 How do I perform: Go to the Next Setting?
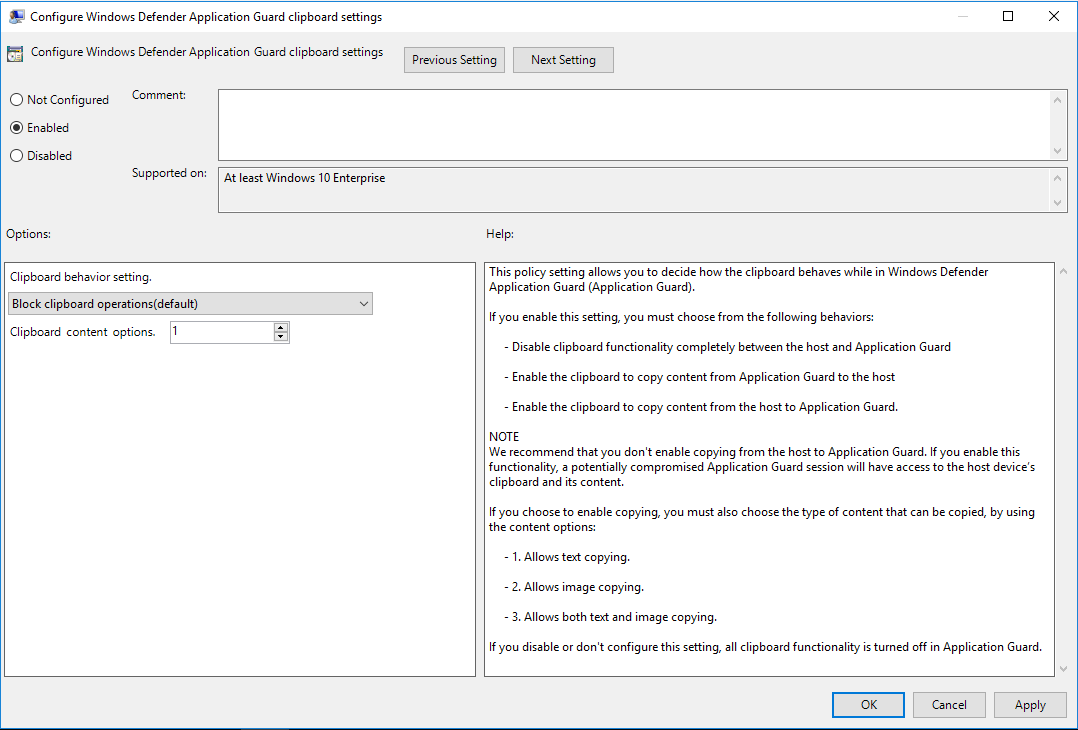pos(563,60)
